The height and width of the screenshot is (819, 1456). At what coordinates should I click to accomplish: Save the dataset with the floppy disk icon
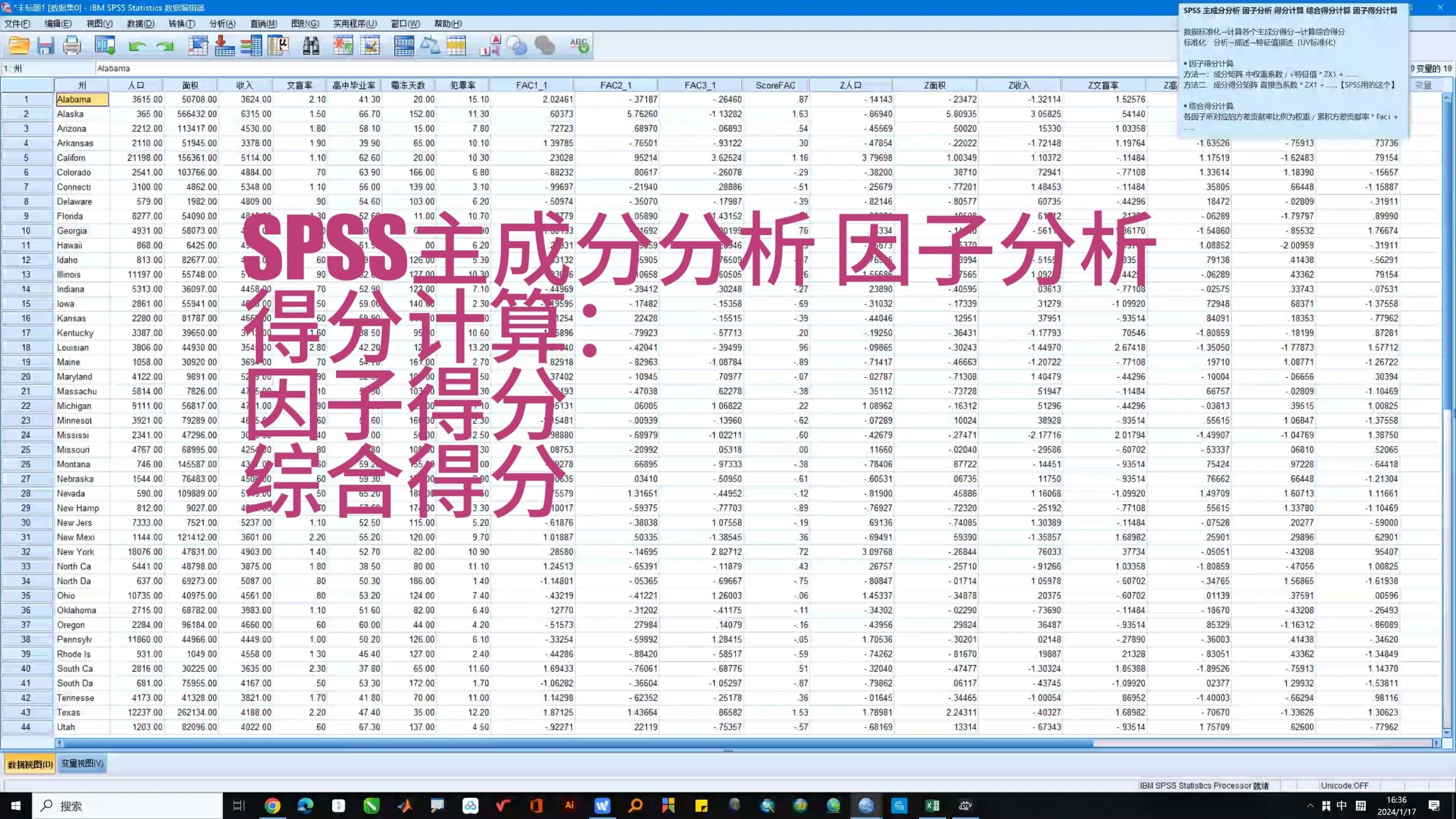pyautogui.click(x=45, y=45)
